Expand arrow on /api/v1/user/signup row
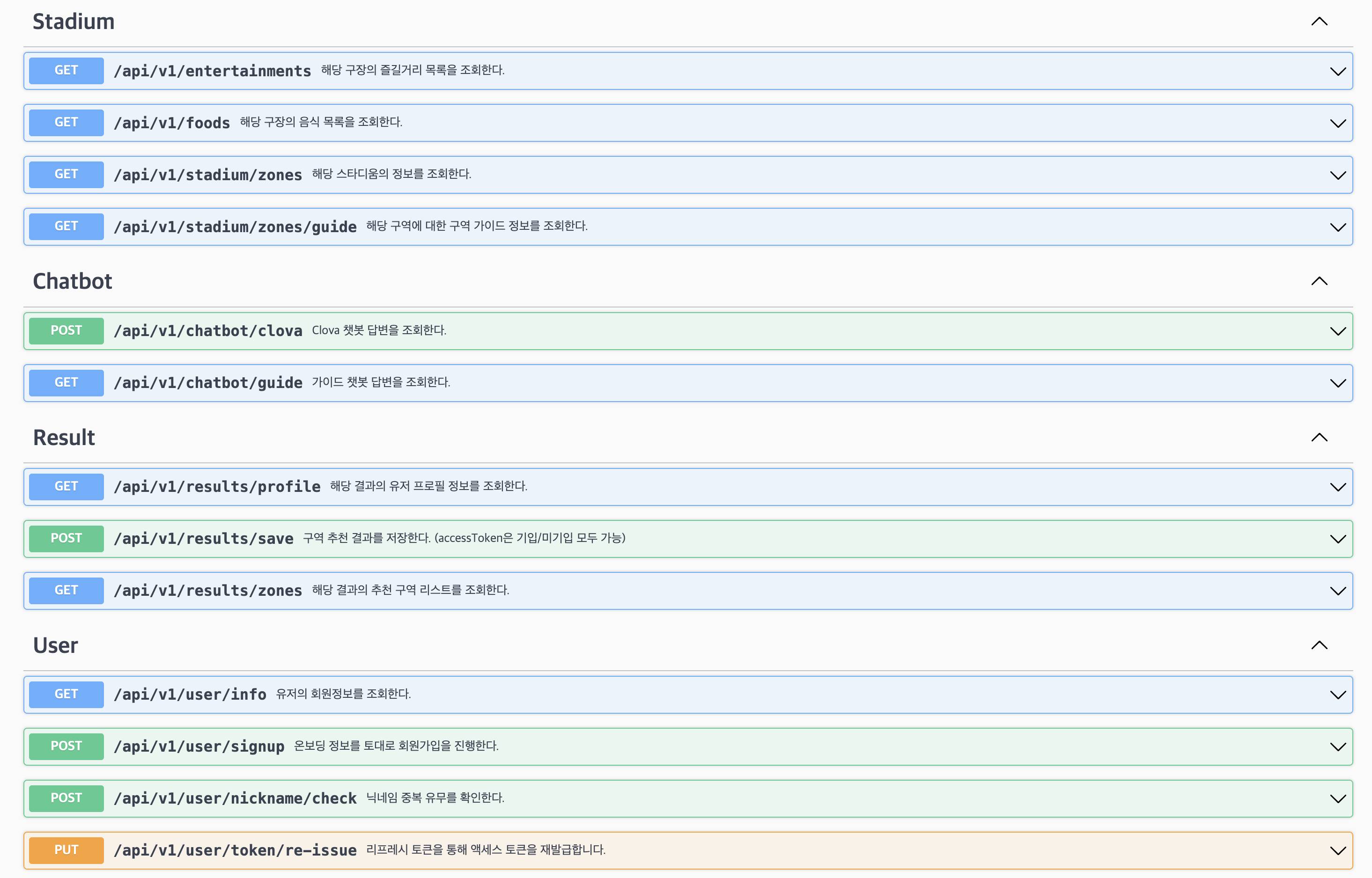 (1337, 747)
